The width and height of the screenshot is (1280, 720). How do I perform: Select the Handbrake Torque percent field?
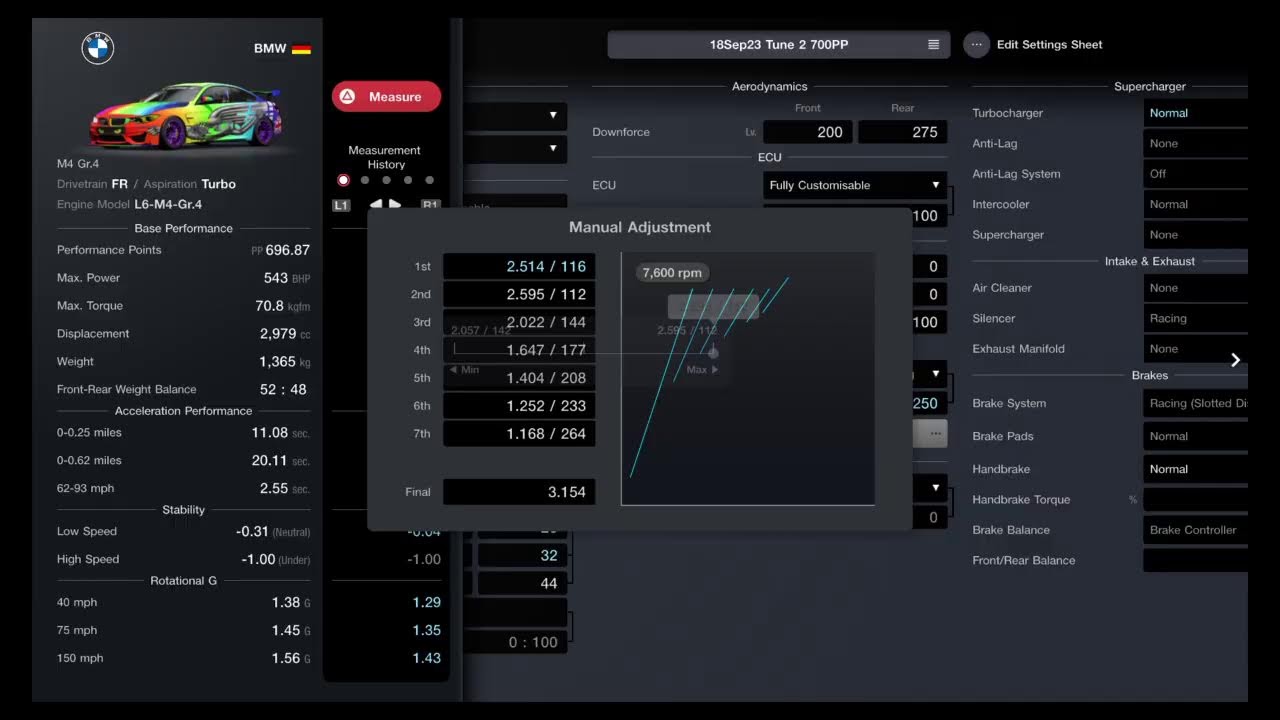pyautogui.click(x=1196, y=499)
